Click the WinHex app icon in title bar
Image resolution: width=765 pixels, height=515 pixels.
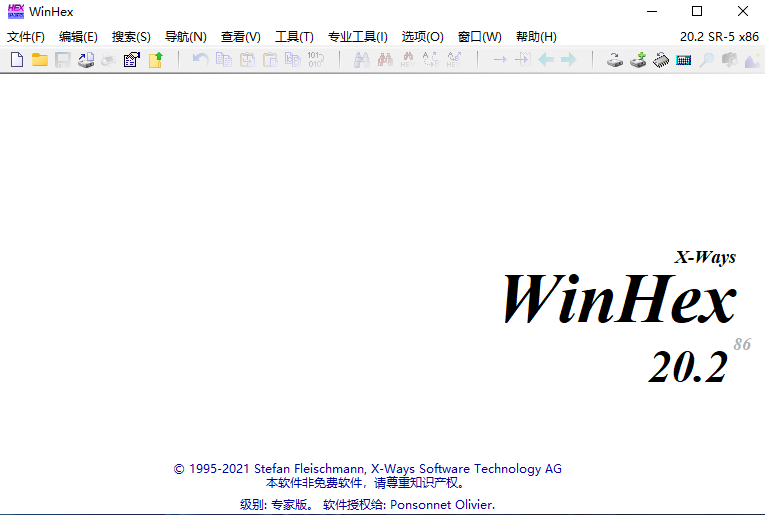(x=16, y=11)
